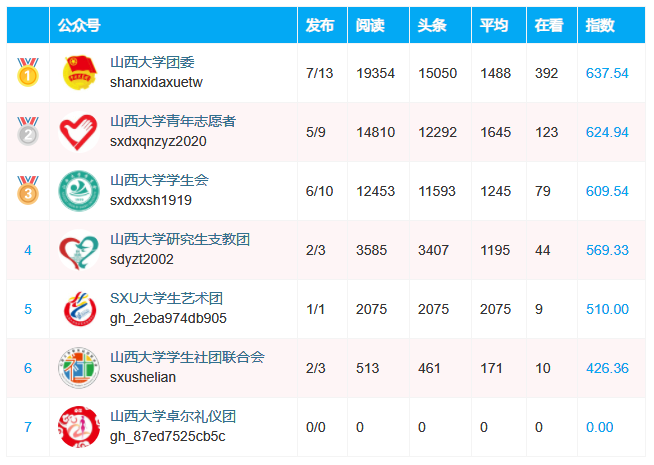Viewport: 654px width, 465px height.
Task: Click 在看 value 392
Action: tap(546, 73)
